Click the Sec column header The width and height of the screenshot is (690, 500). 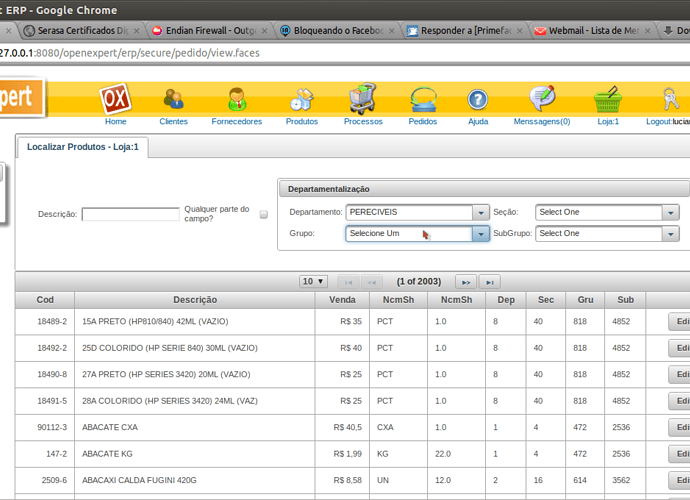pyautogui.click(x=546, y=300)
